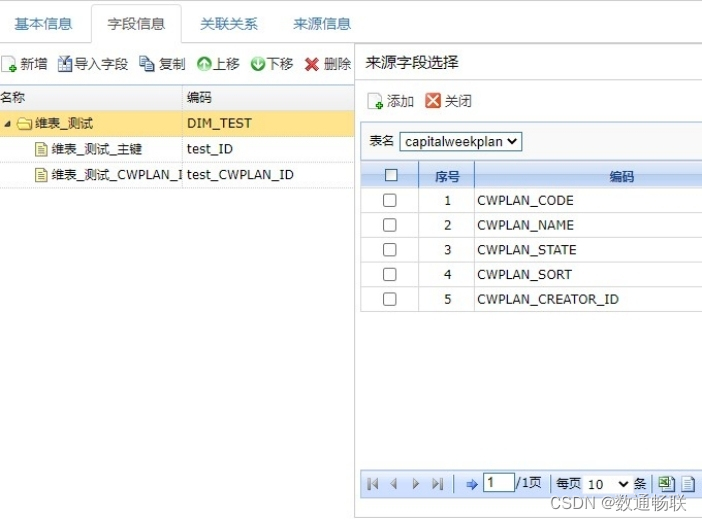The image size is (702, 521).
Task: Switch to the 字段信息 tab
Action: point(136,24)
